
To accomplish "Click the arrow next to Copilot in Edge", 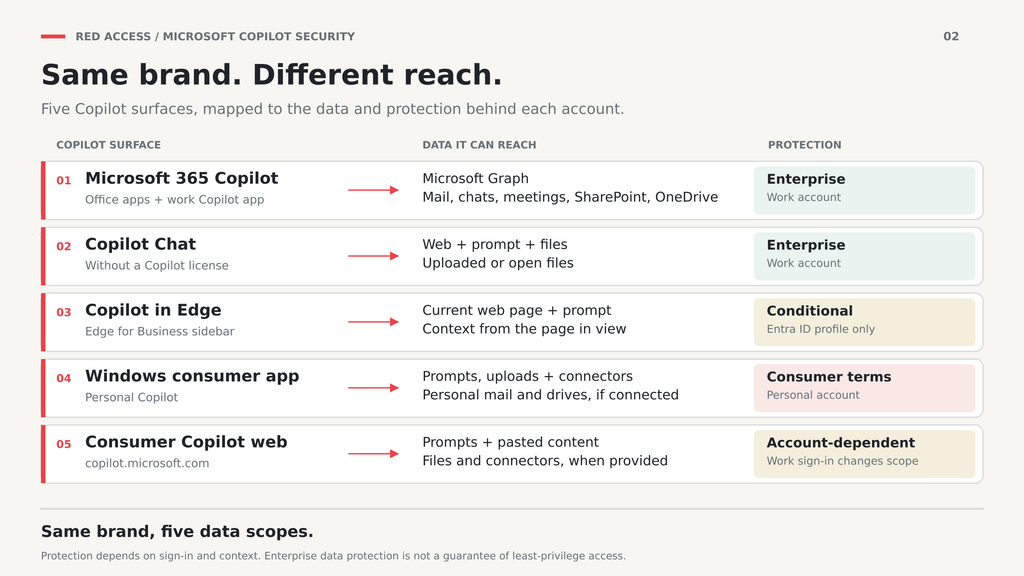I will coord(373,322).
